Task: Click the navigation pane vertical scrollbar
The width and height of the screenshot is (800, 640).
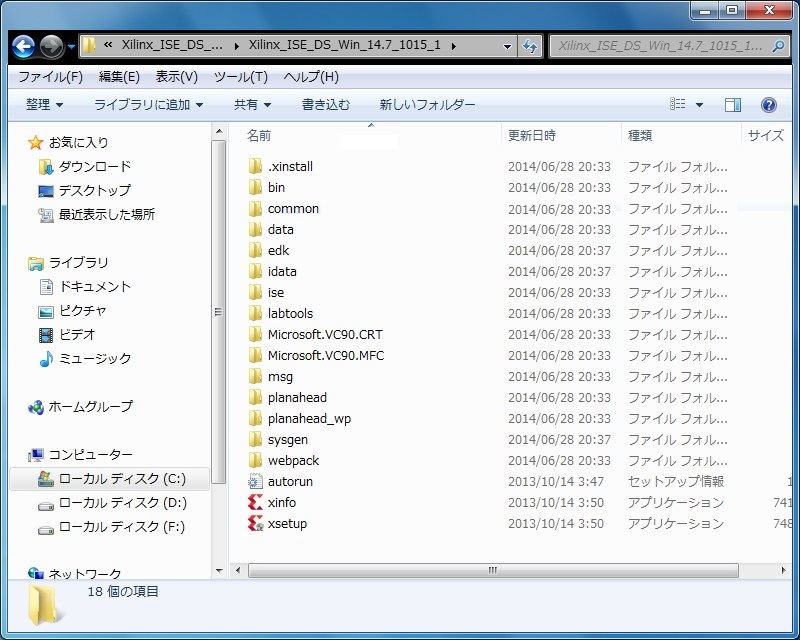Action: [x=218, y=311]
